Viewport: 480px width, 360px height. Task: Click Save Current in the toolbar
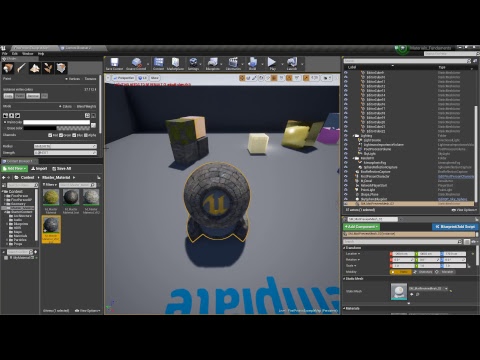point(114,64)
